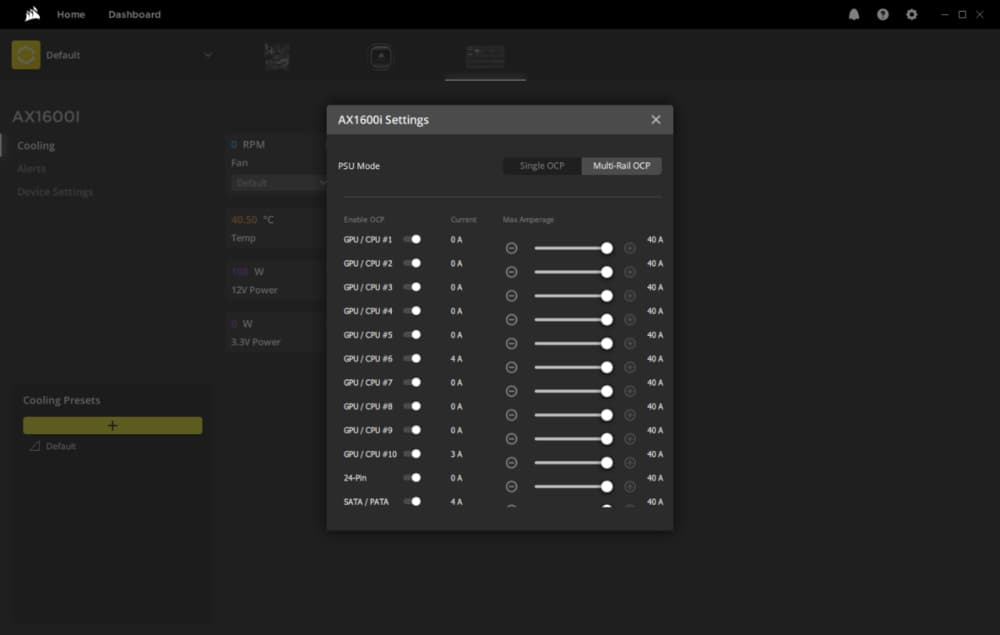Select Alerts in the AX1600i sidebar
Screen dimensions: 1000x635
[x=31, y=168]
